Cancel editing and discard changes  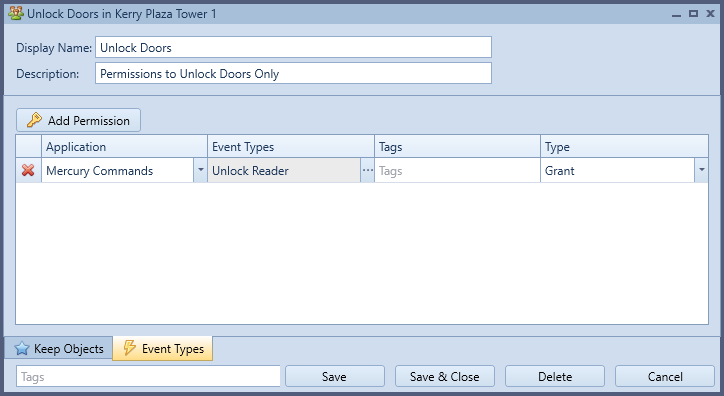click(x=665, y=377)
